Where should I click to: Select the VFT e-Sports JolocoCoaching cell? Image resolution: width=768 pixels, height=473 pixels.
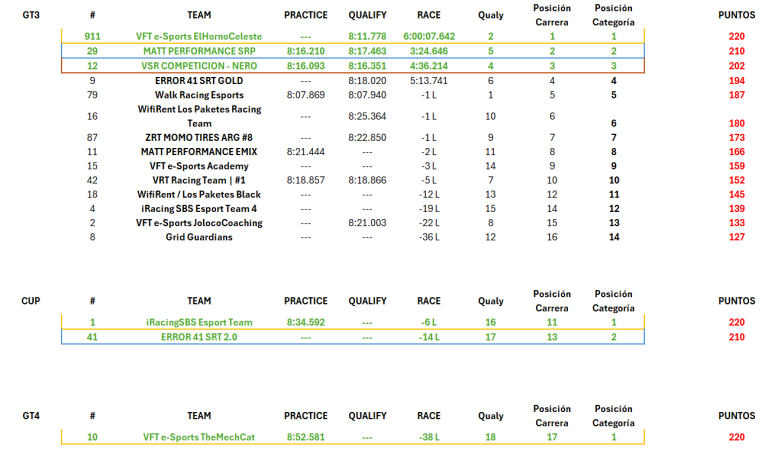click(x=199, y=222)
